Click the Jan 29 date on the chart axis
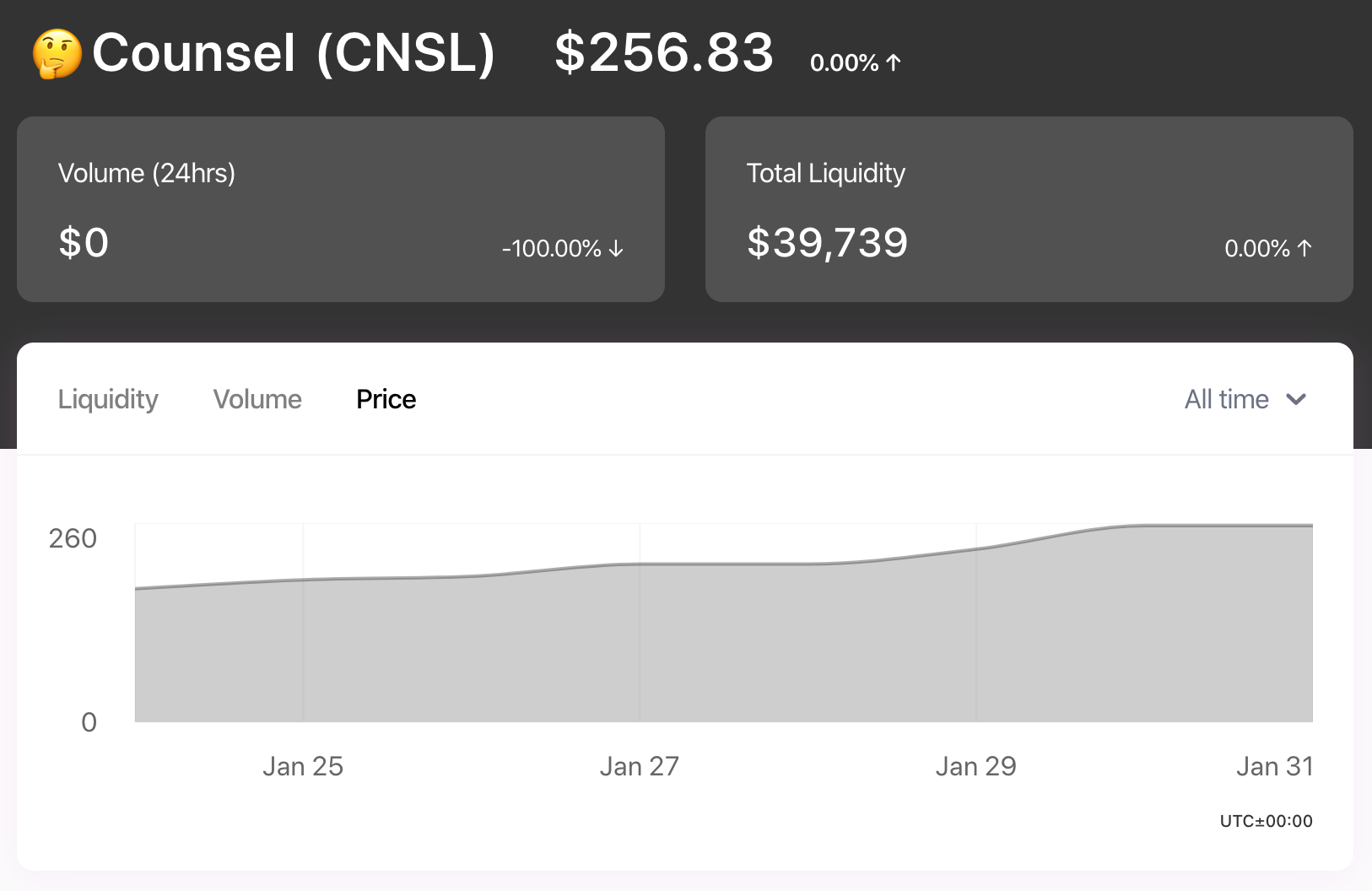Image resolution: width=1372 pixels, height=891 pixels. coord(976,766)
